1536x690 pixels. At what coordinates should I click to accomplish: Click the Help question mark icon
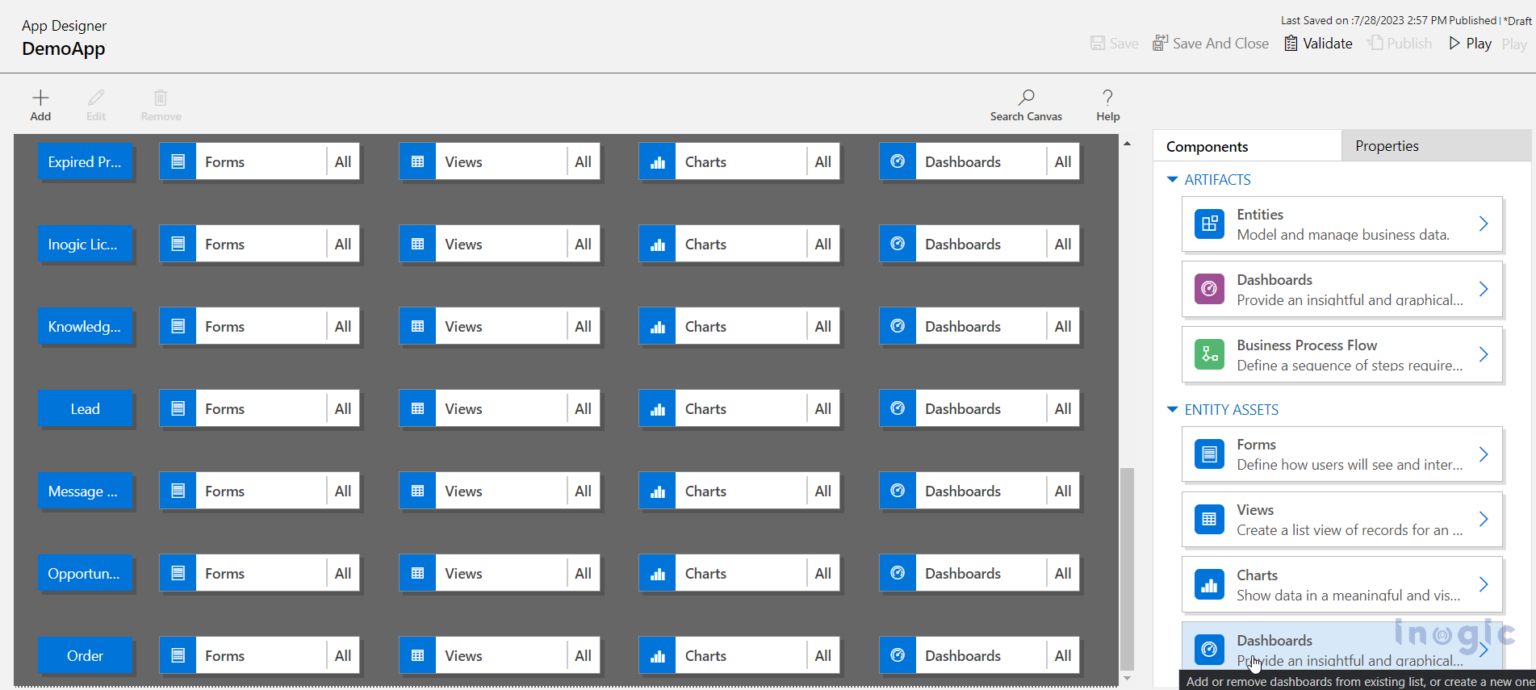(x=1107, y=98)
